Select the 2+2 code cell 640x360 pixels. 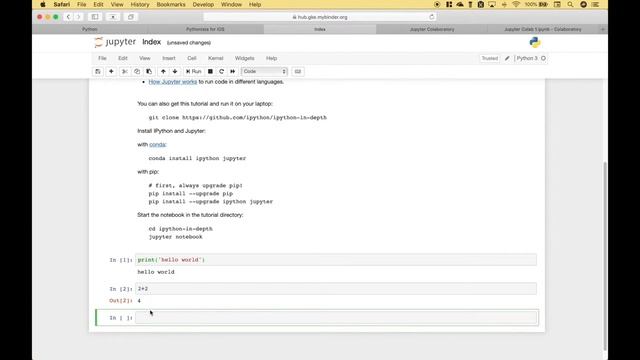336,289
